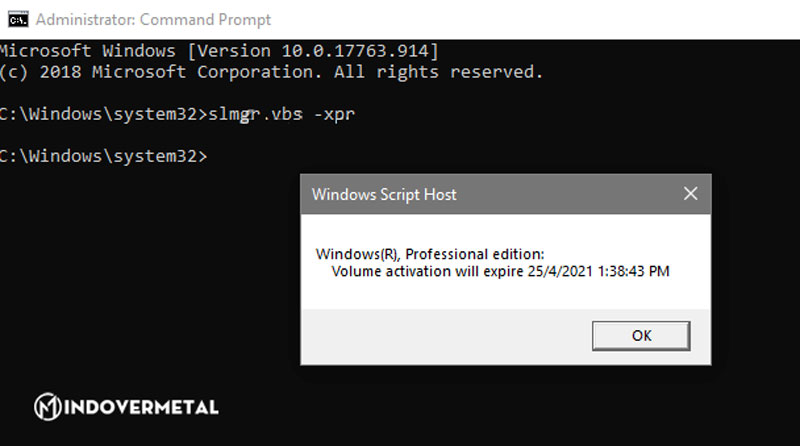Viewport: 800px width, 446px height.
Task: Click the Microsoft Corporation copyright line
Action: point(272,72)
